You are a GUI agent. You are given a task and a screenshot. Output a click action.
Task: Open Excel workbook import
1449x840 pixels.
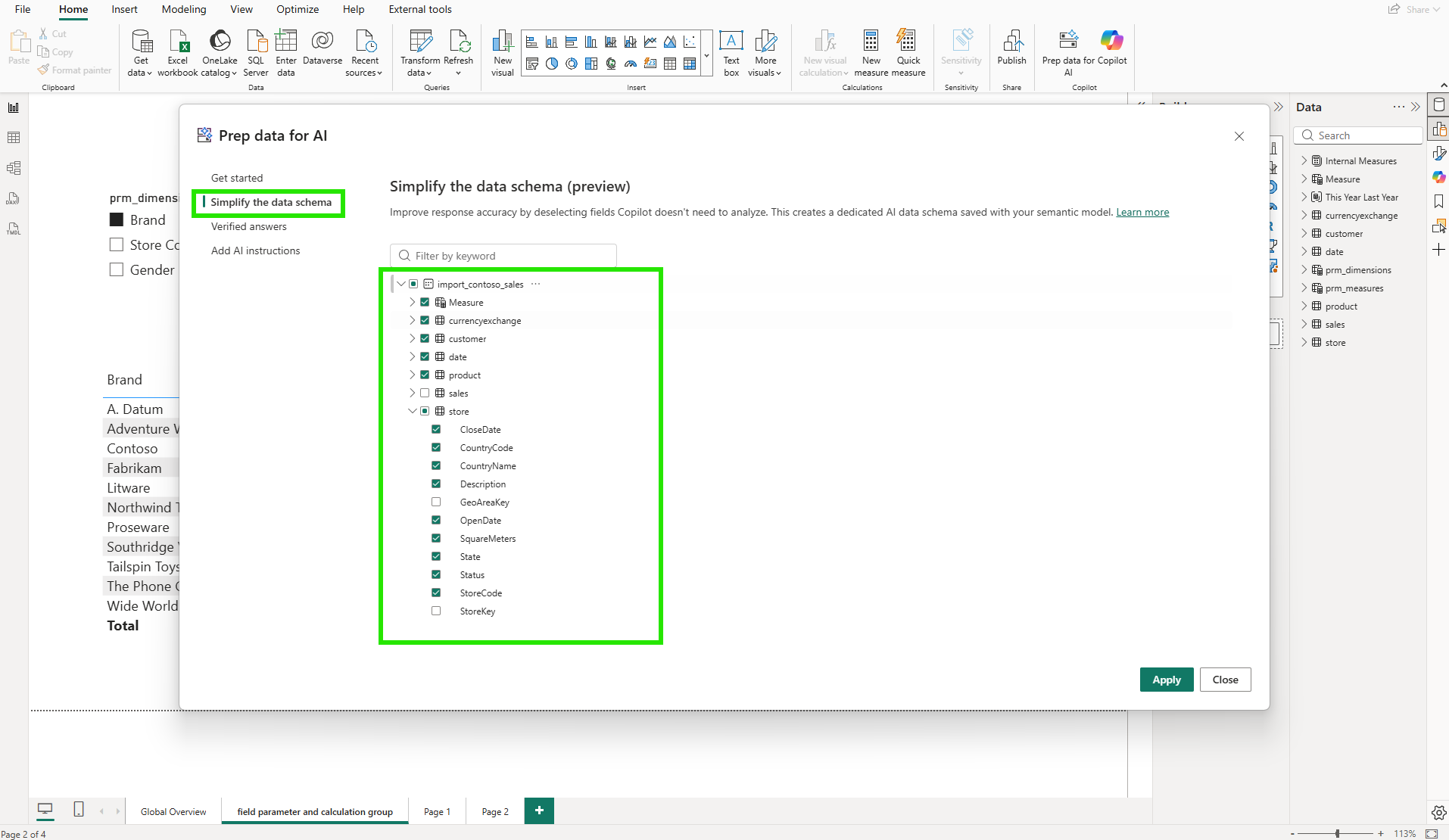coord(178,53)
